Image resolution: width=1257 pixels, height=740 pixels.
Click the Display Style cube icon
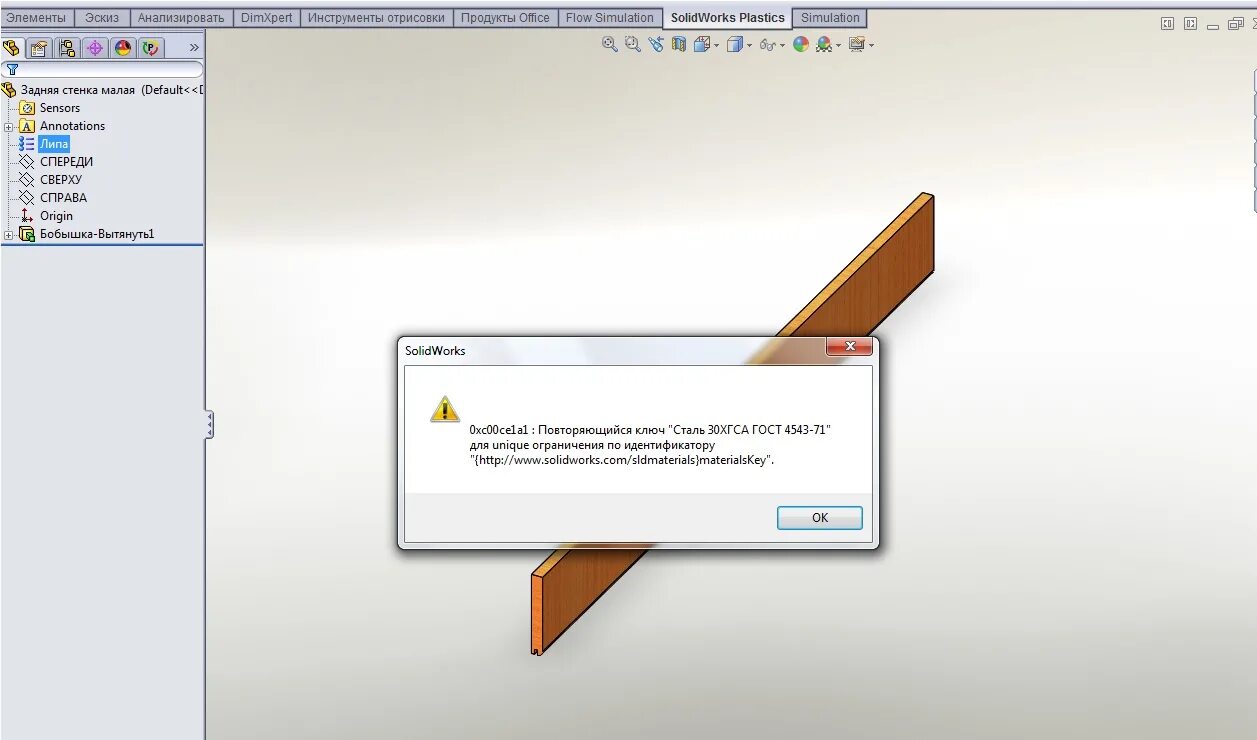(x=734, y=44)
